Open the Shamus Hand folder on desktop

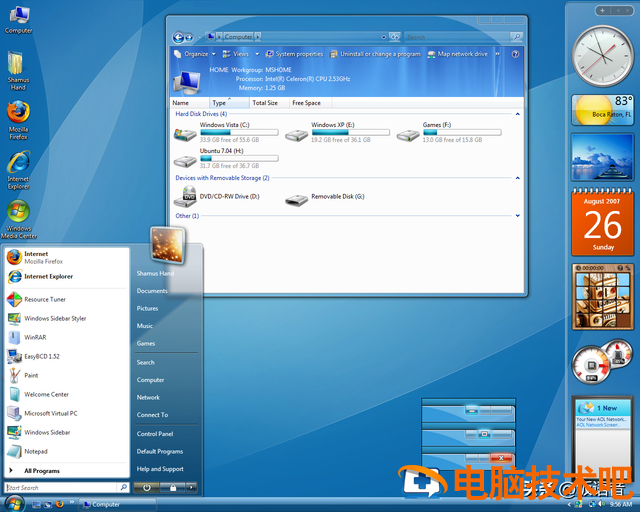(18, 70)
